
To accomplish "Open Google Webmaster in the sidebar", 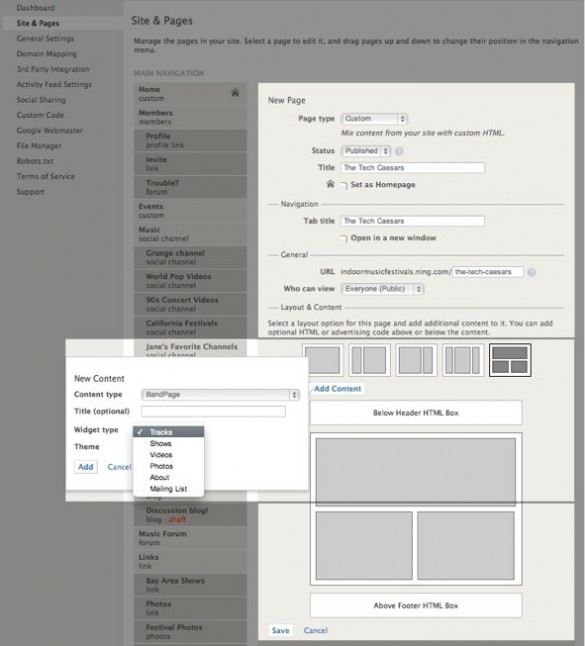I will [x=49, y=131].
